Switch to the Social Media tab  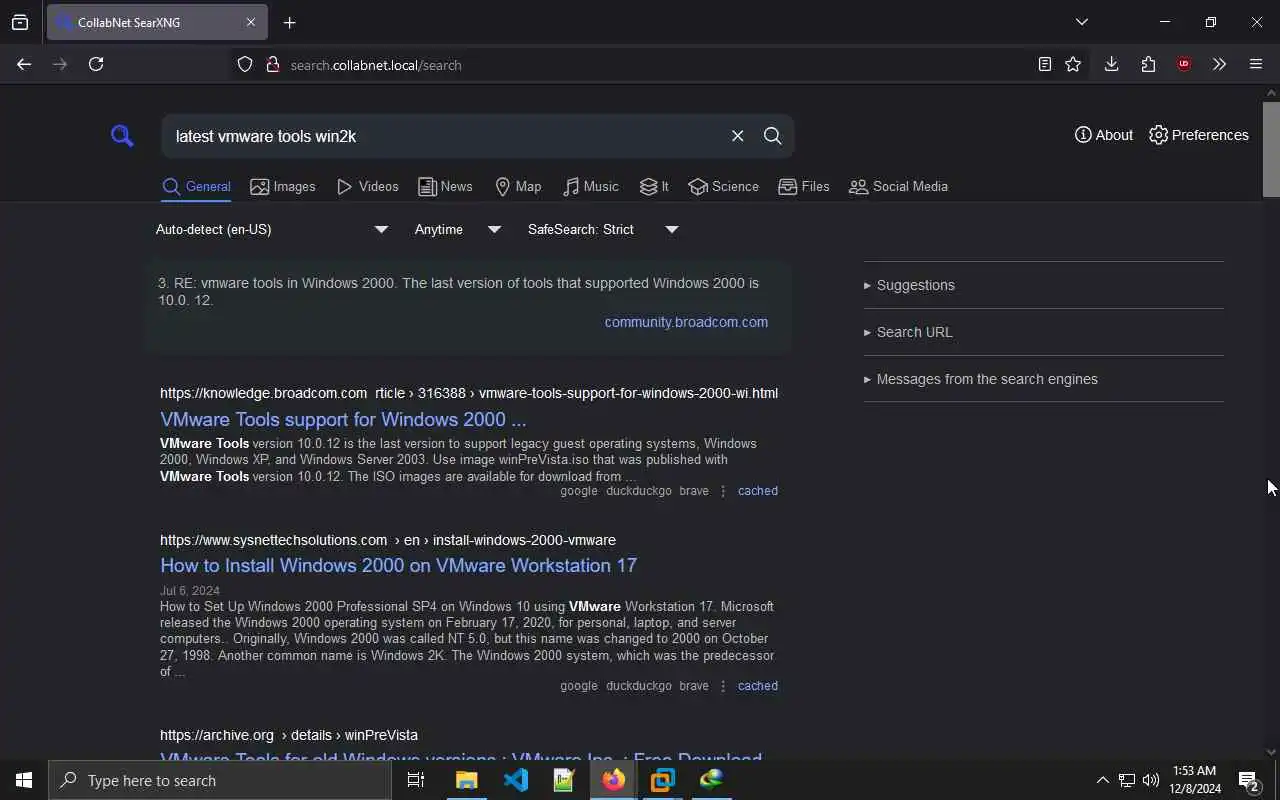(x=898, y=187)
